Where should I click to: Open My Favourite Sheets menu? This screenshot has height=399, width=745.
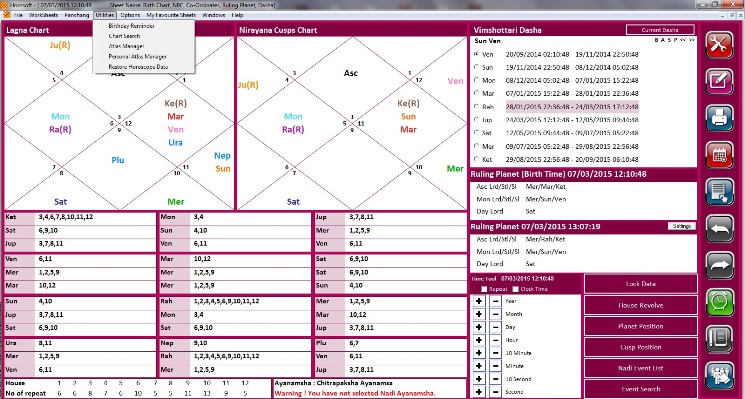pyautogui.click(x=171, y=15)
